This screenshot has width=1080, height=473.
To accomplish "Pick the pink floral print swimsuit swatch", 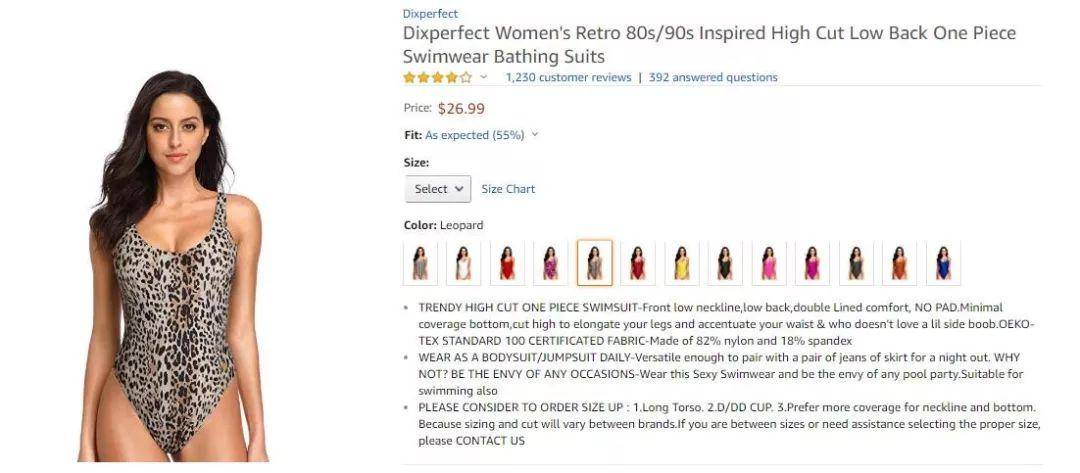I will 550,263.
